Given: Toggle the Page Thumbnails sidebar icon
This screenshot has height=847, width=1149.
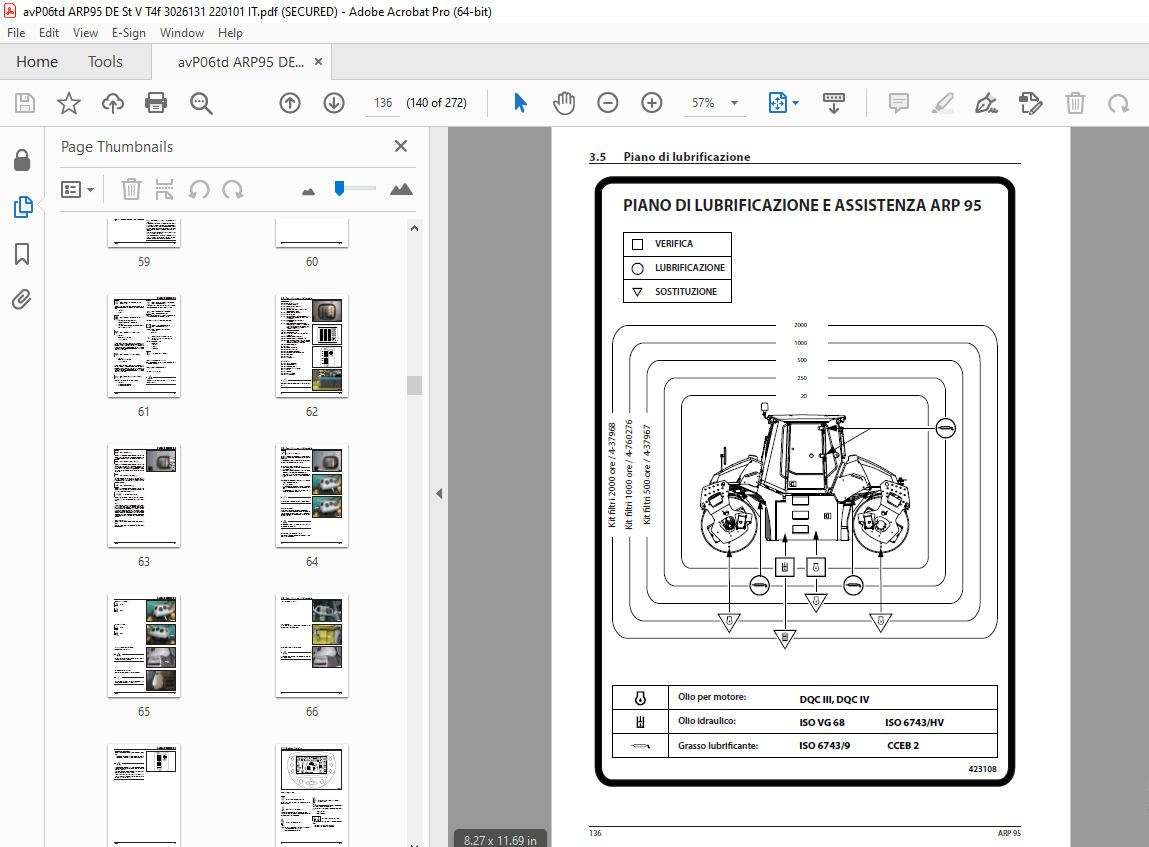Looking at the screenshot, I should point(23,207).
